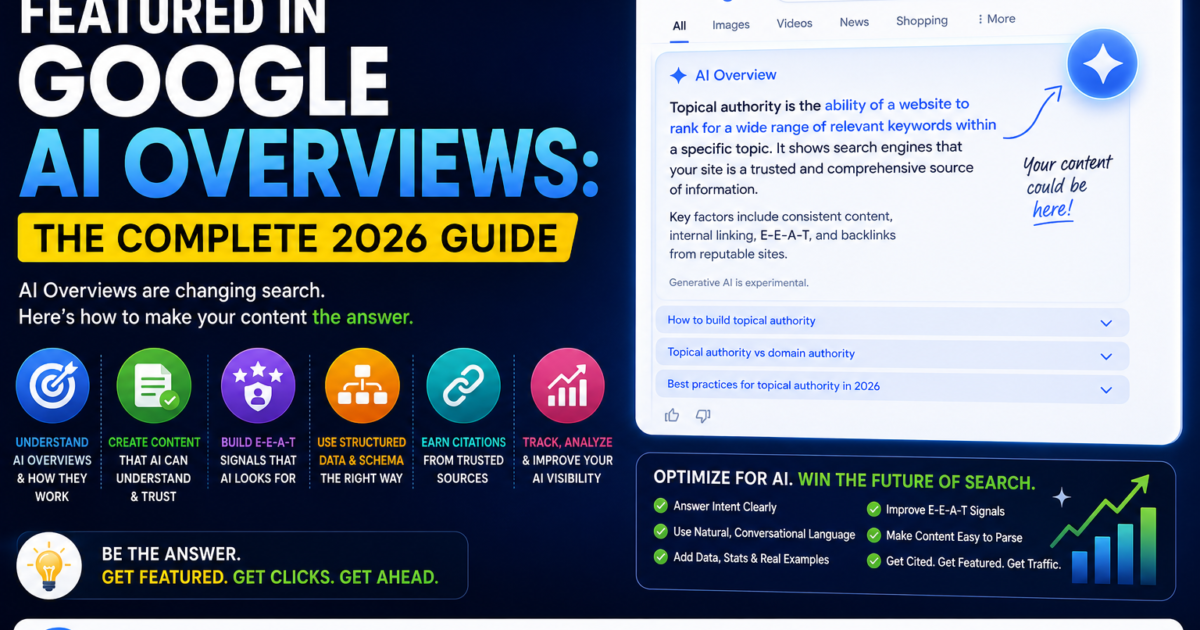Image resolution: width=1200 pixels, height=630 pixels.
Task: Click 'Topical authority vs domain authority' link text
Action: click(x=761, y=352)
